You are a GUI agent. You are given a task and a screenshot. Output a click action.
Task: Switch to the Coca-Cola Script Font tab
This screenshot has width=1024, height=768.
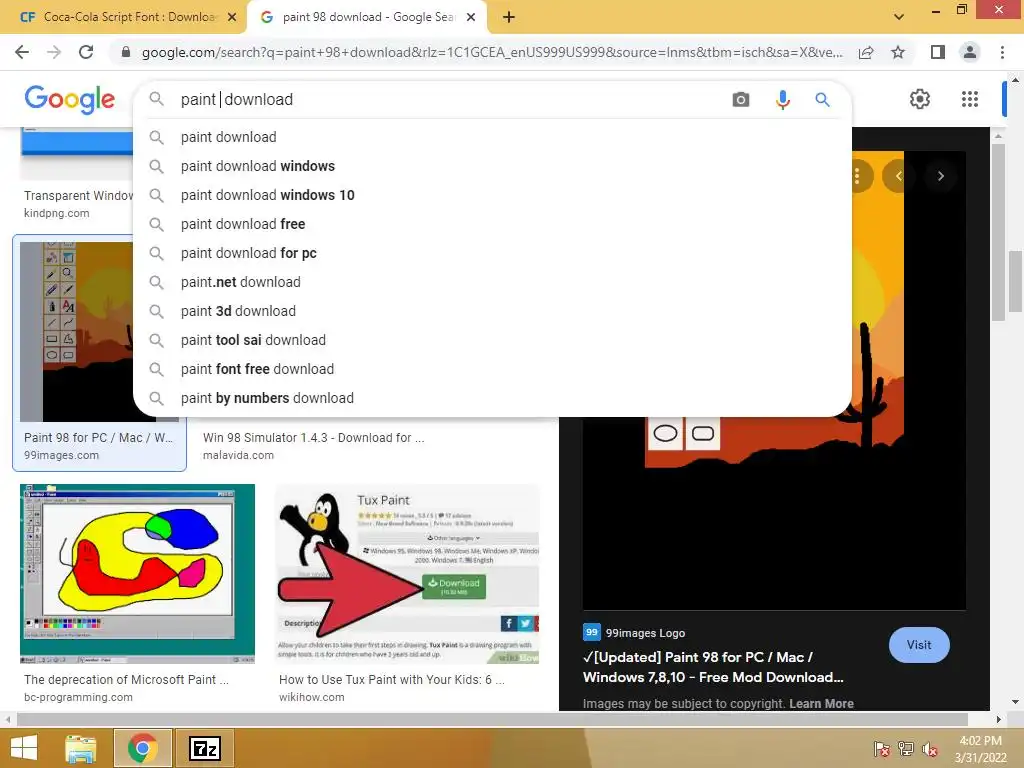click(123, 17)
